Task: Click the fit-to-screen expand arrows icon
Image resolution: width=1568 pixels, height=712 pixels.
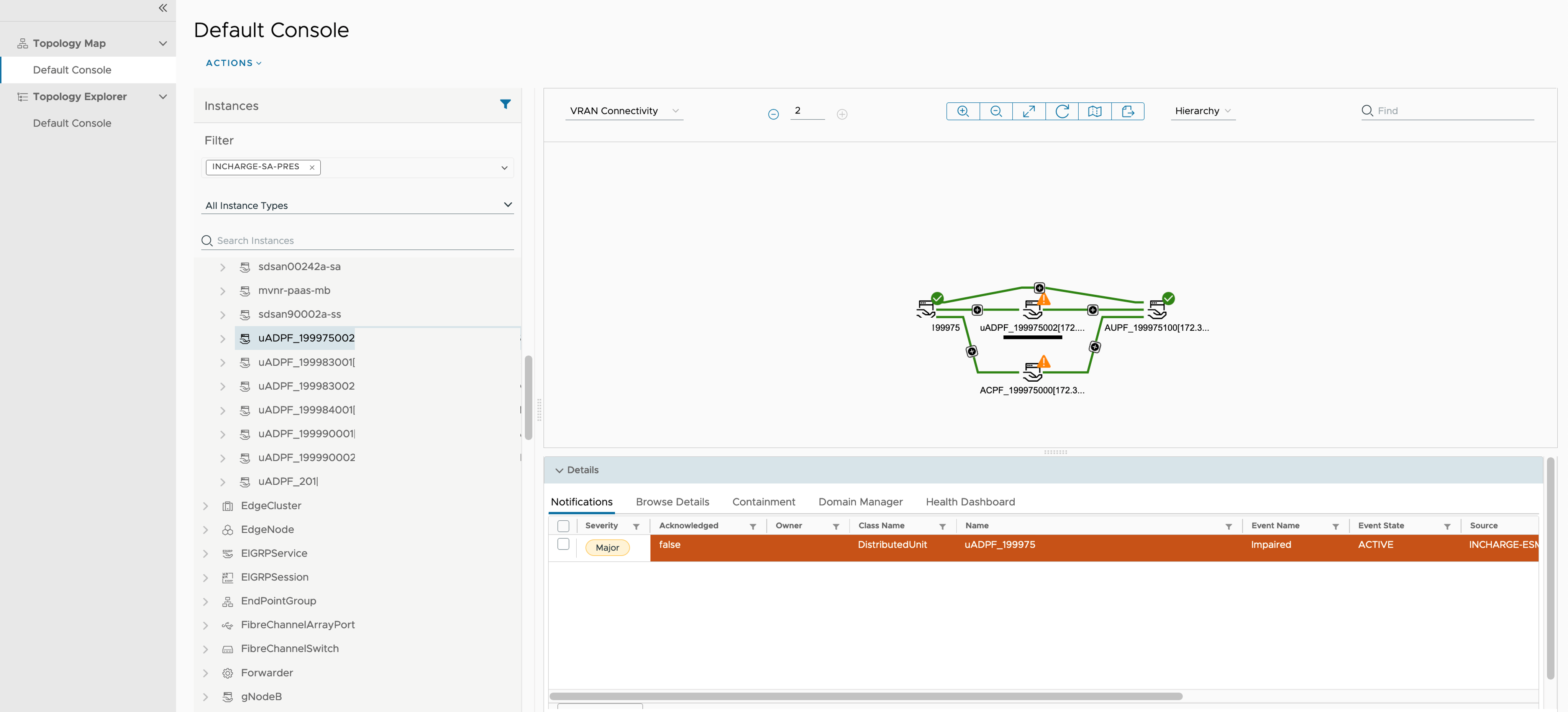Action: (1029, 112)
